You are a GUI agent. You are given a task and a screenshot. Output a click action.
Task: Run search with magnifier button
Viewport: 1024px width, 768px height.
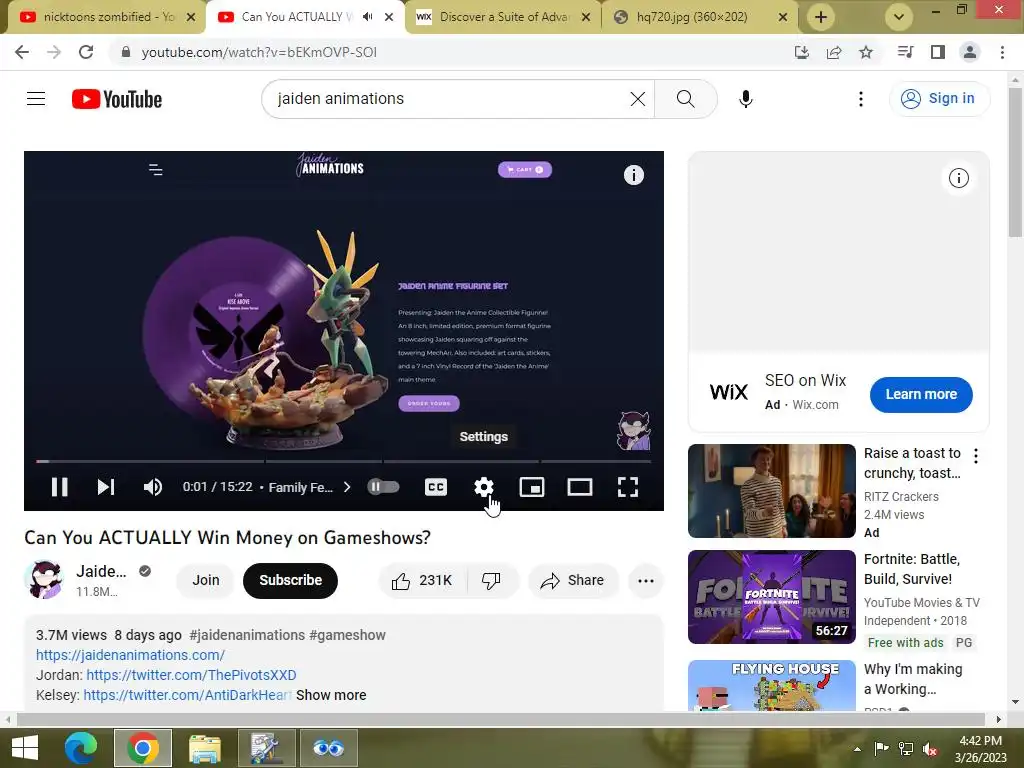(x=685, y=99)
